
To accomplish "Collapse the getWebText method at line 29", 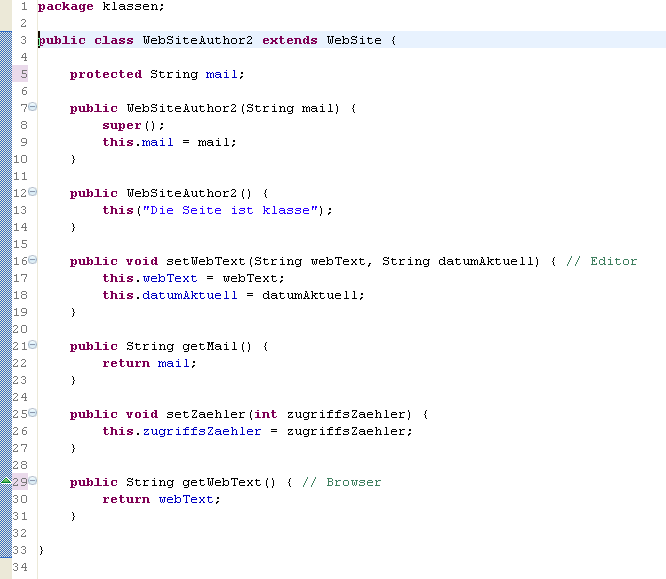I will pyautogui.click(x=33, y=481).
